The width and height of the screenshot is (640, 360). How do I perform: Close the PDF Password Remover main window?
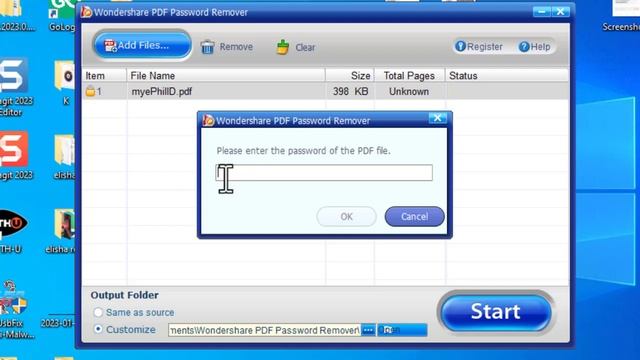[x=560, y=12]
